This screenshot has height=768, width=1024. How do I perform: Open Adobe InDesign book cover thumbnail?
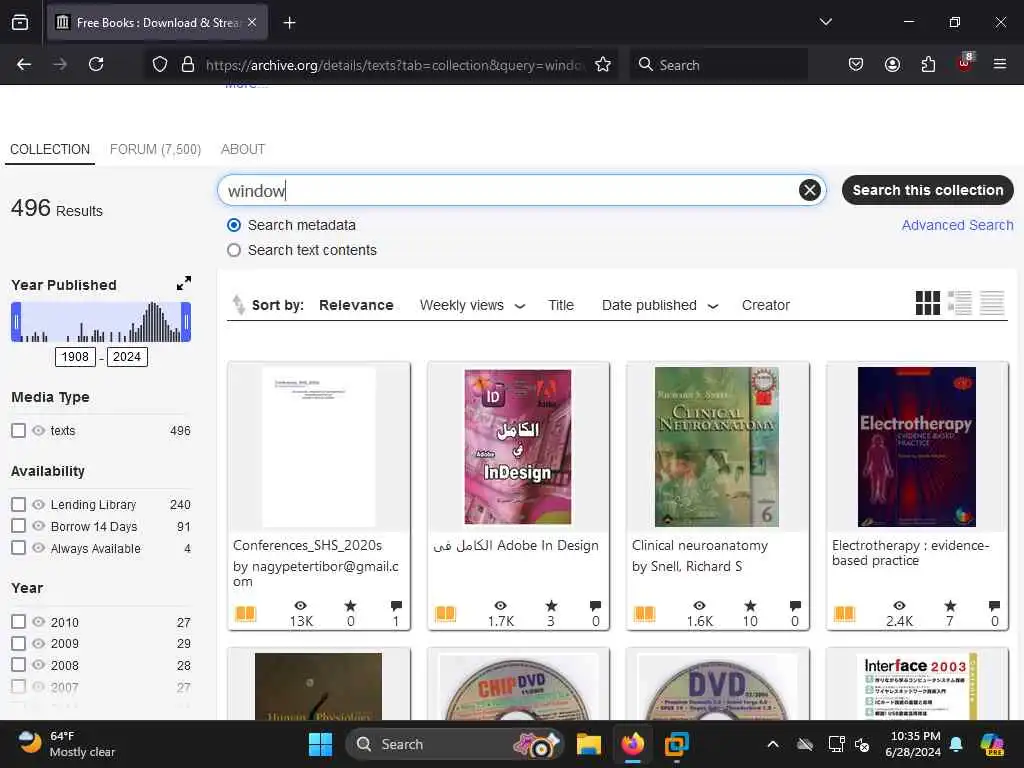click(x=518, y=447)
